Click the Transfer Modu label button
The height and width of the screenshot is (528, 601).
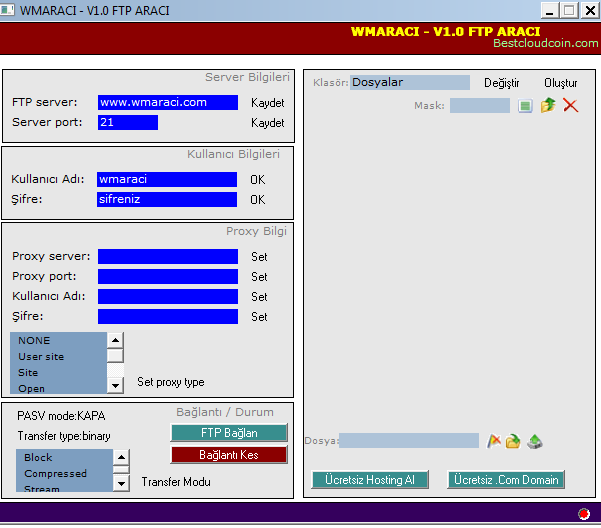tap(176, 482)
